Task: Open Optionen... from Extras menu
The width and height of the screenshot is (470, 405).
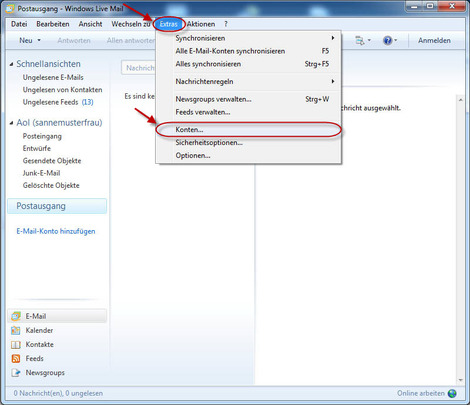Action: click(249, 156)
